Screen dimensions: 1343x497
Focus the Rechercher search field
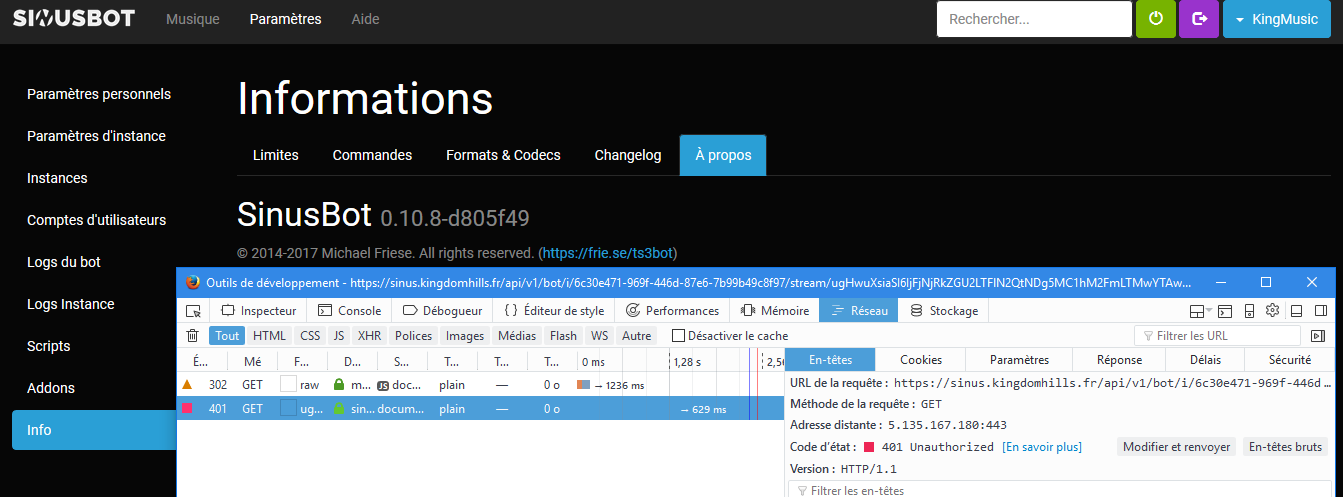[1034, 19]
